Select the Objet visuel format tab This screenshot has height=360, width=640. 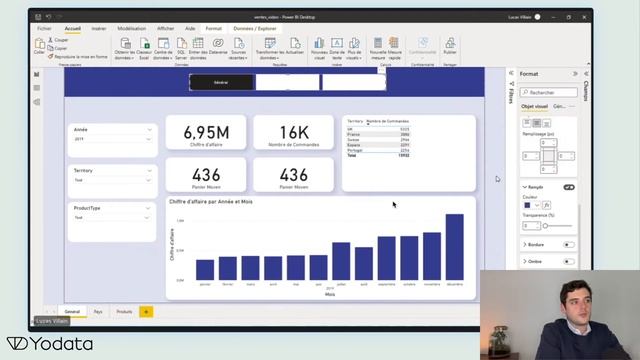coord(534,107)
